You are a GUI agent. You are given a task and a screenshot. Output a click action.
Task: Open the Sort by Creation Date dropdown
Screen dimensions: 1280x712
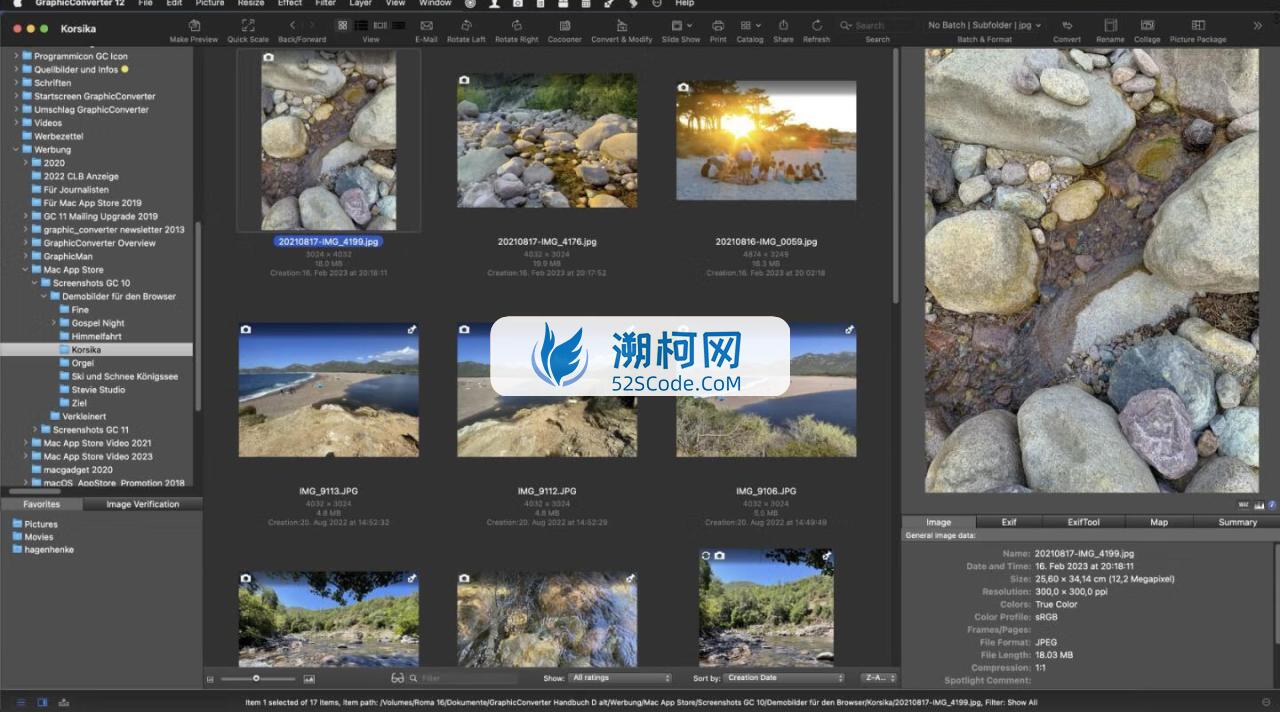click(785, 678)
